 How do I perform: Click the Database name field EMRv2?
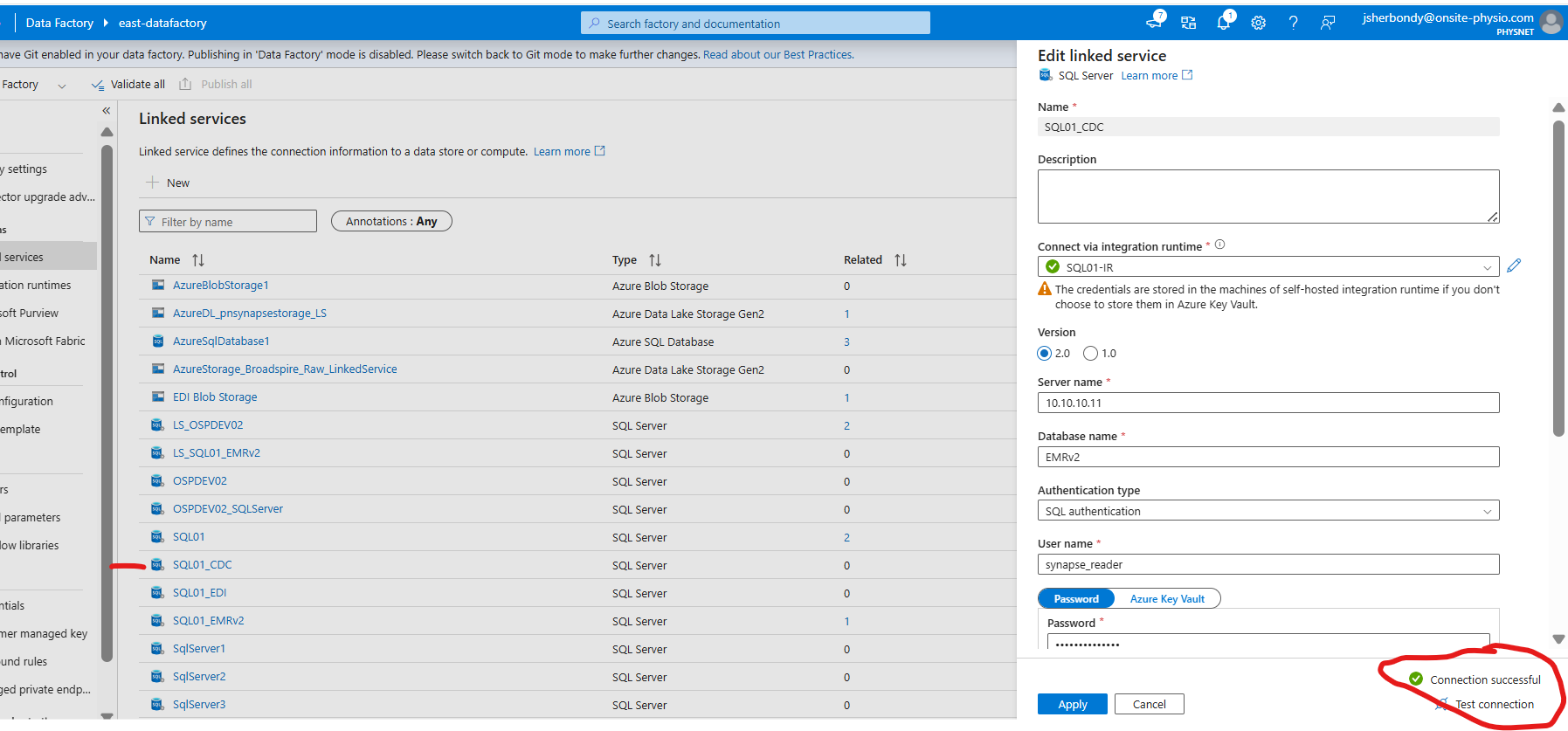[1268, 457]
